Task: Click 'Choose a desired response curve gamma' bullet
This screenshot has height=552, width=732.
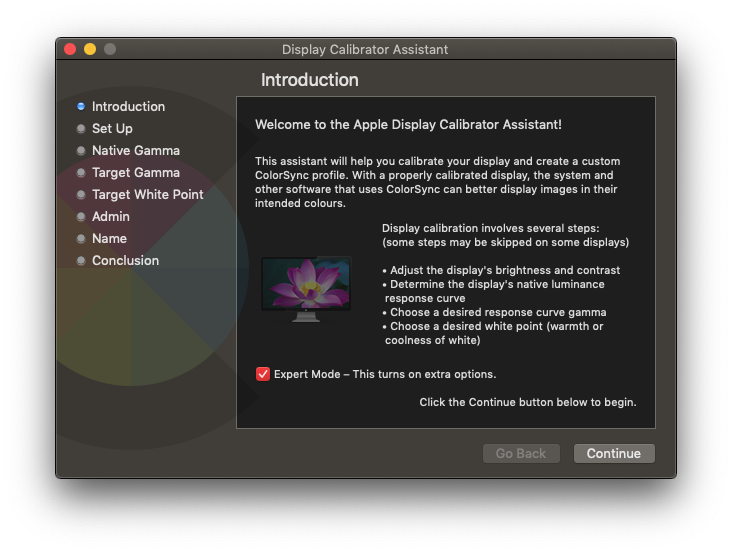Action: pyautogui.click(x=494, y=312)
